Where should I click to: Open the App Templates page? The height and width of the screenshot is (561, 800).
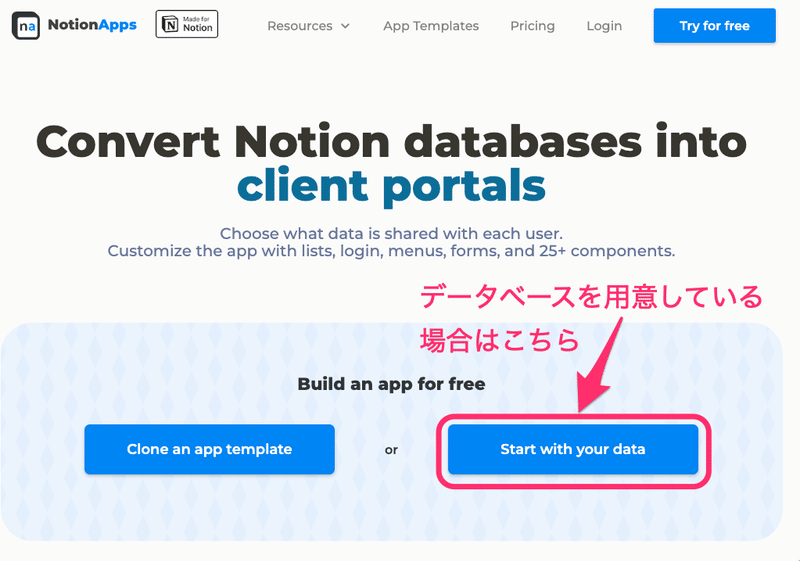point(431,26)
